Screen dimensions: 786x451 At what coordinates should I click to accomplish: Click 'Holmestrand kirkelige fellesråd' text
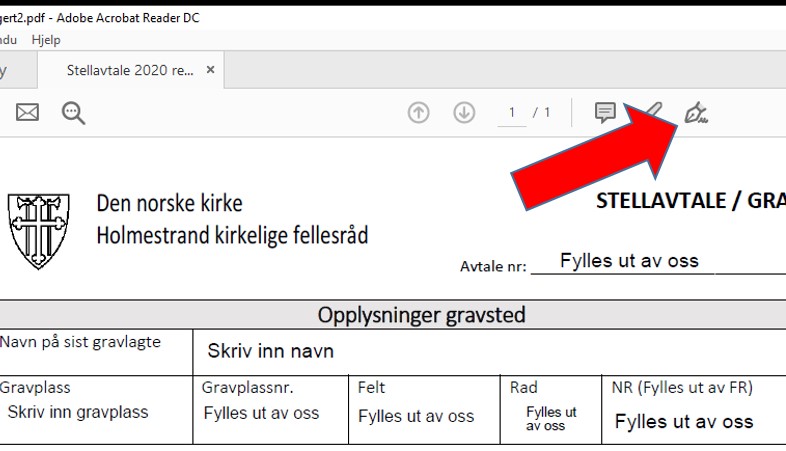coord(232,236)
